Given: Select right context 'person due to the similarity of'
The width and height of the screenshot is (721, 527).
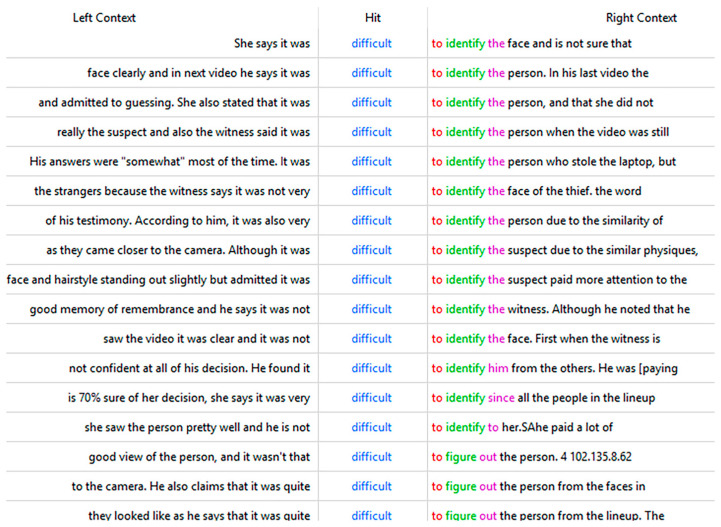Looking at the screenshot, I should click(x=585, y=220).
